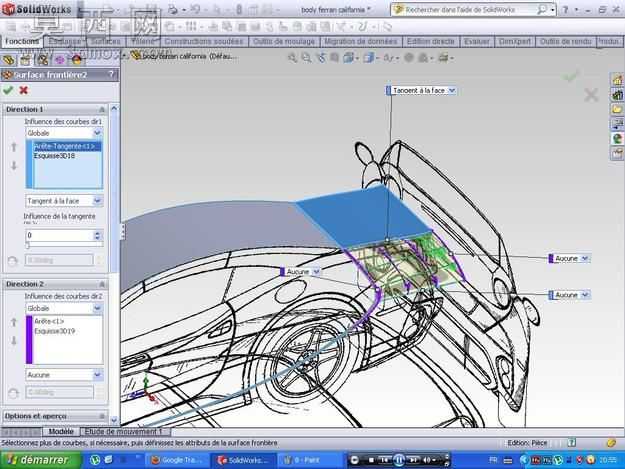Screen dimensions: 625x469
Task: Select Esquisse3D19 in Direction 2 list
Action: click(x=55, y=331)
